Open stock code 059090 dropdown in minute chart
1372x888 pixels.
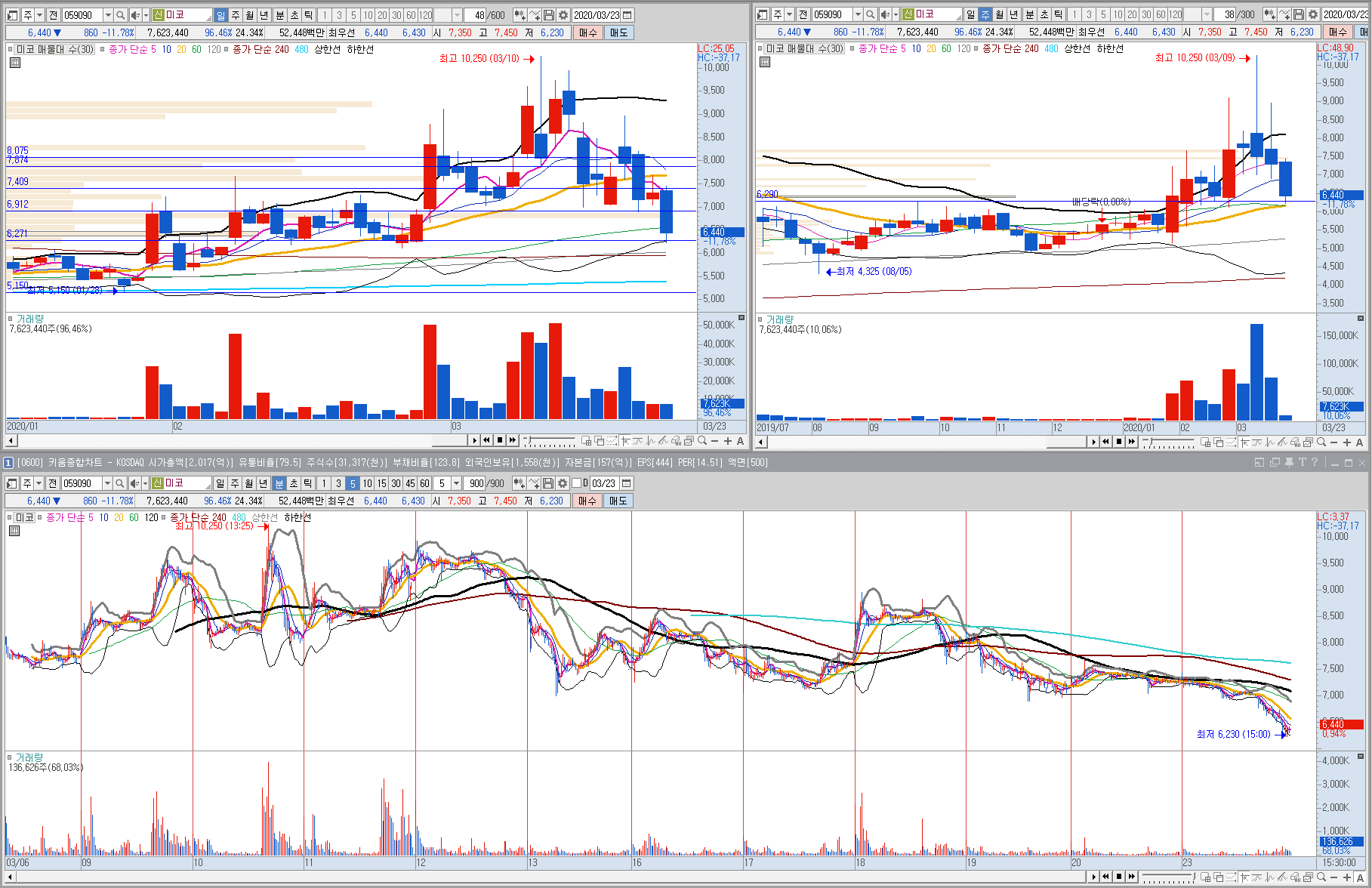click(106, 483)
